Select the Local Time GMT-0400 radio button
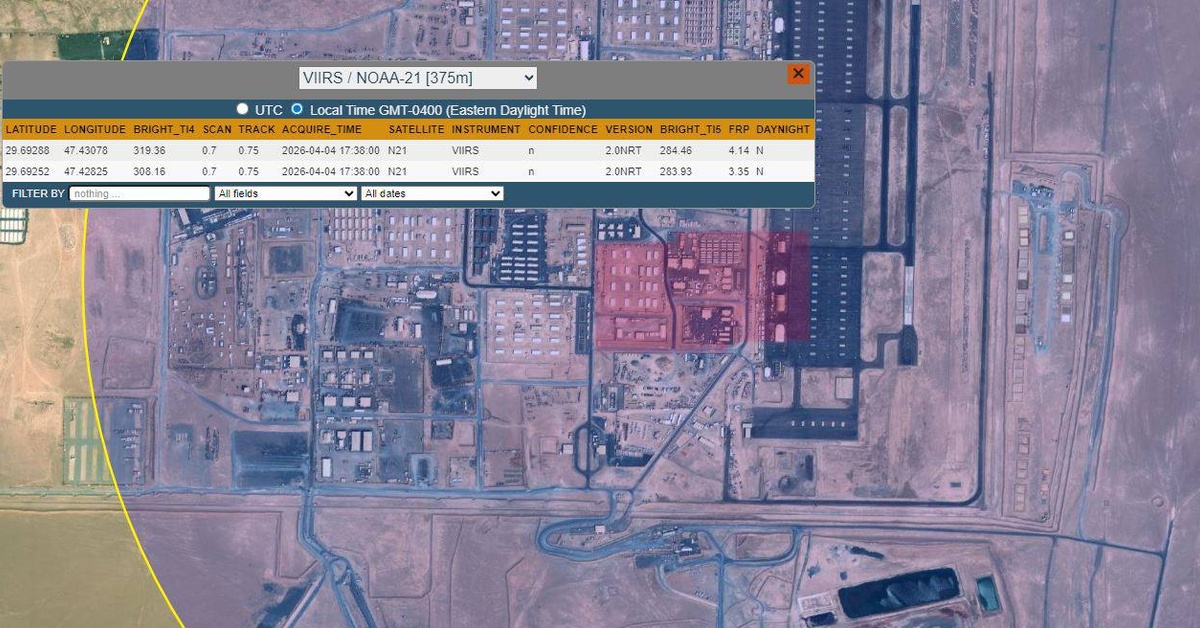The width and height of the screenshot is (1200, 628). (x=297, y=109)
